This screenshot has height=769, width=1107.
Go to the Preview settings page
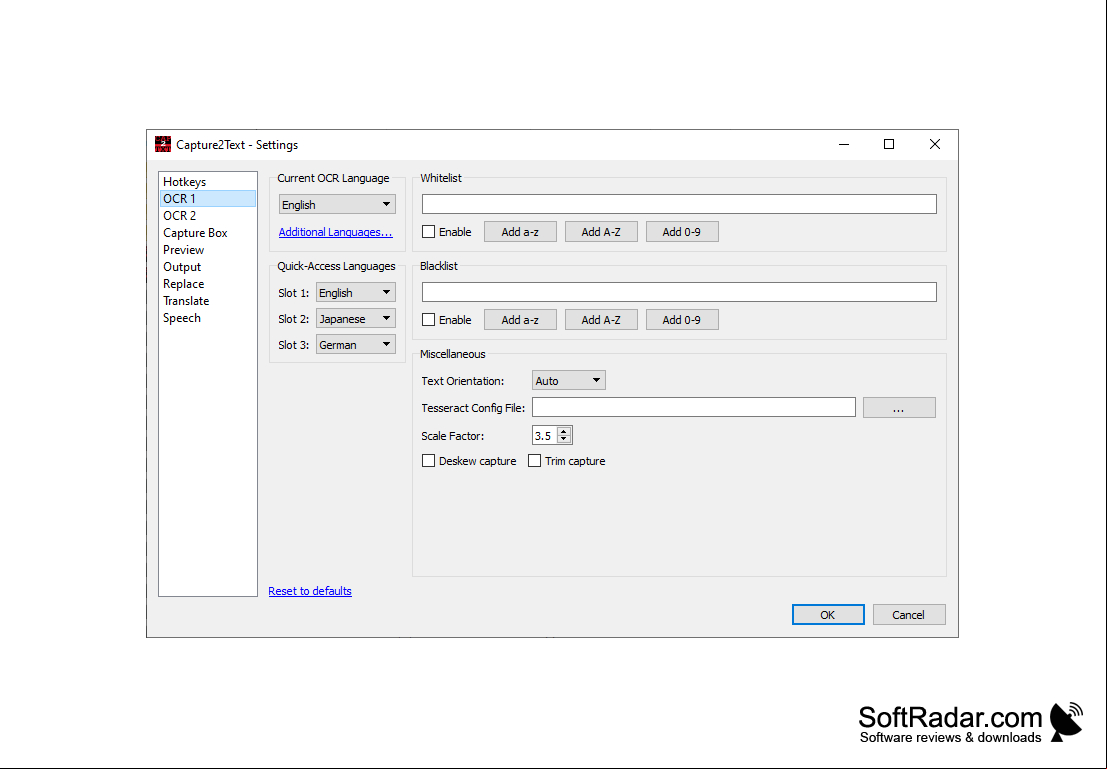click(x=208, y=249)
